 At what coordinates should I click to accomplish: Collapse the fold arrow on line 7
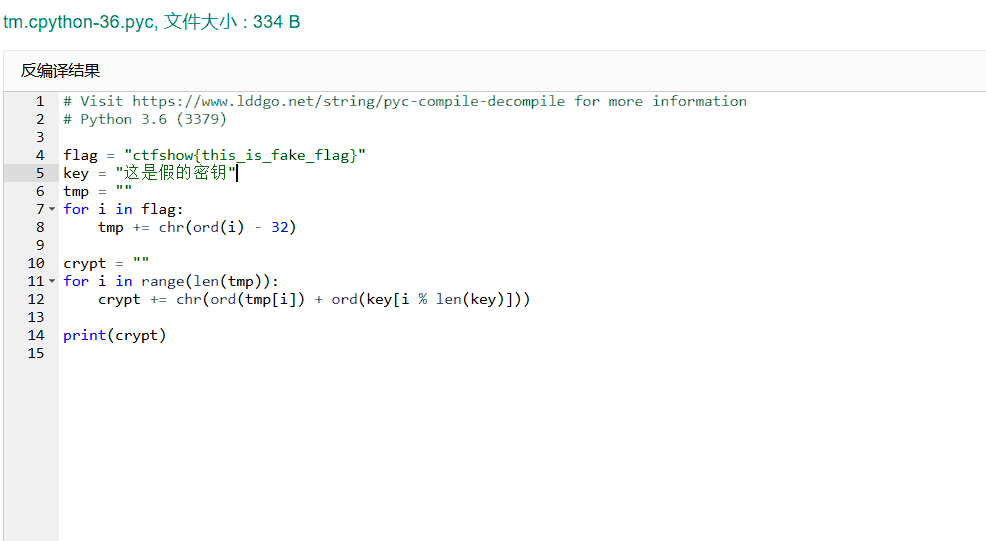pos(52,209)
